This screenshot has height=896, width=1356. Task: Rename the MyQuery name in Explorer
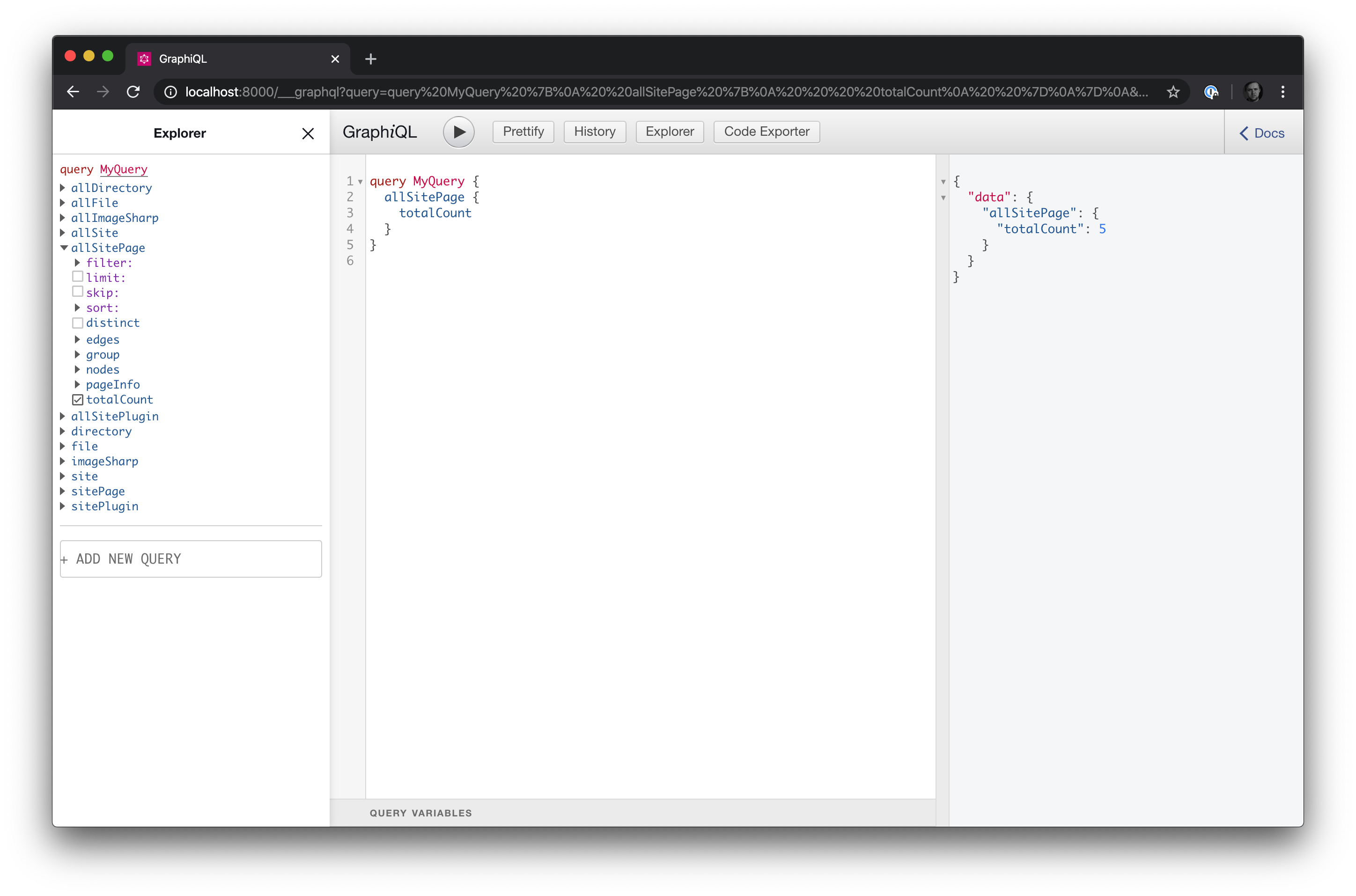pos(124,169)
